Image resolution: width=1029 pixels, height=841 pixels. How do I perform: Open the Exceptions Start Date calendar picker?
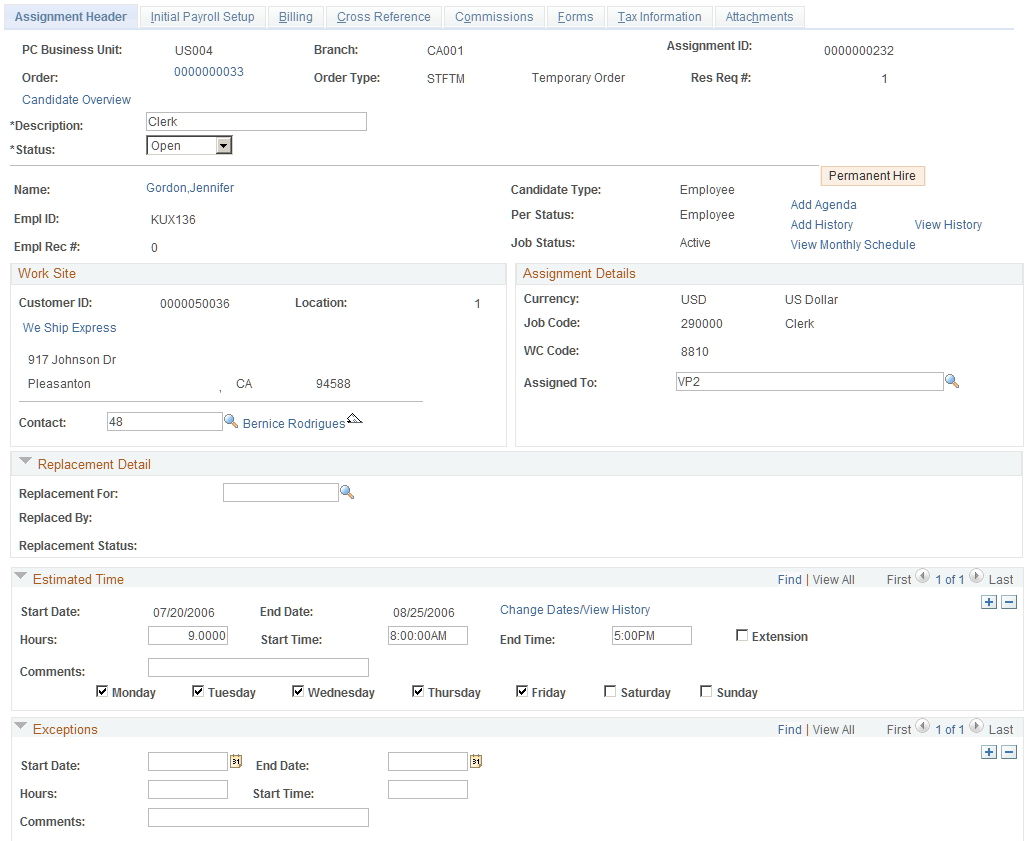pos(236,761)
